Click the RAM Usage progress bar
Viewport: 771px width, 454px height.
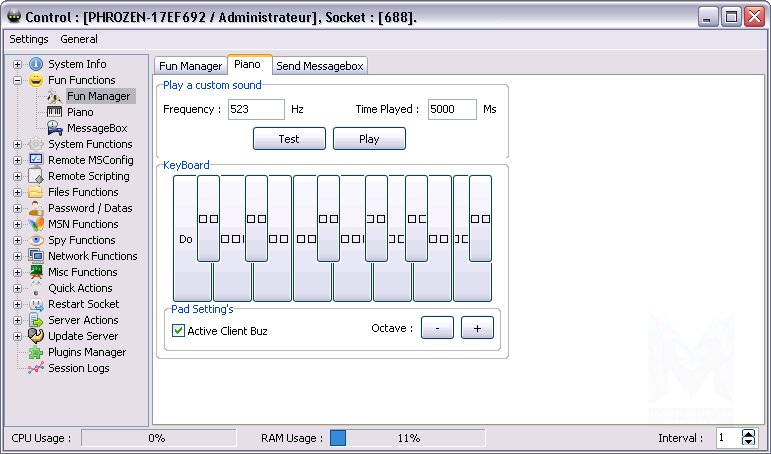407,438
